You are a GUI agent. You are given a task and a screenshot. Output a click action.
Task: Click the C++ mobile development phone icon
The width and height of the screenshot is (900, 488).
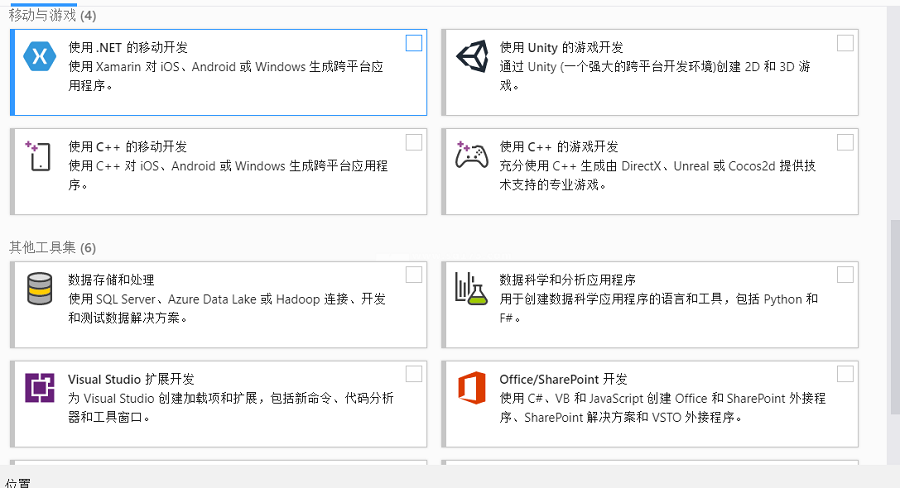tap(40, 156)
